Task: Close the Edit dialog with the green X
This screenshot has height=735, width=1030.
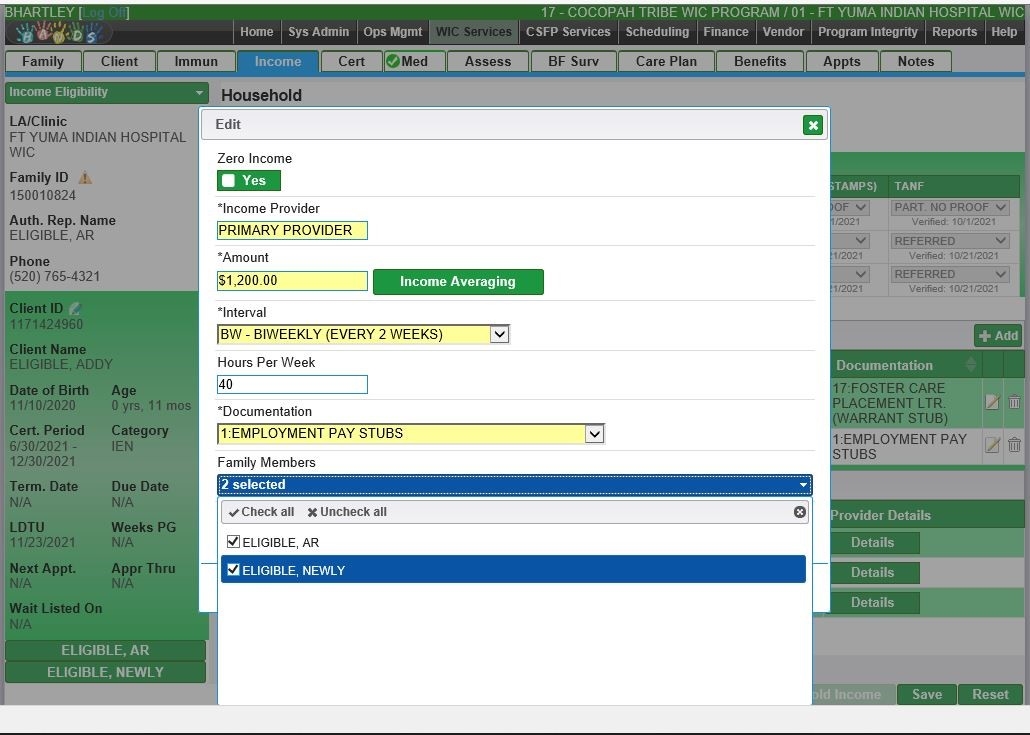Action: pyautogui.click(x=812, y=125)
